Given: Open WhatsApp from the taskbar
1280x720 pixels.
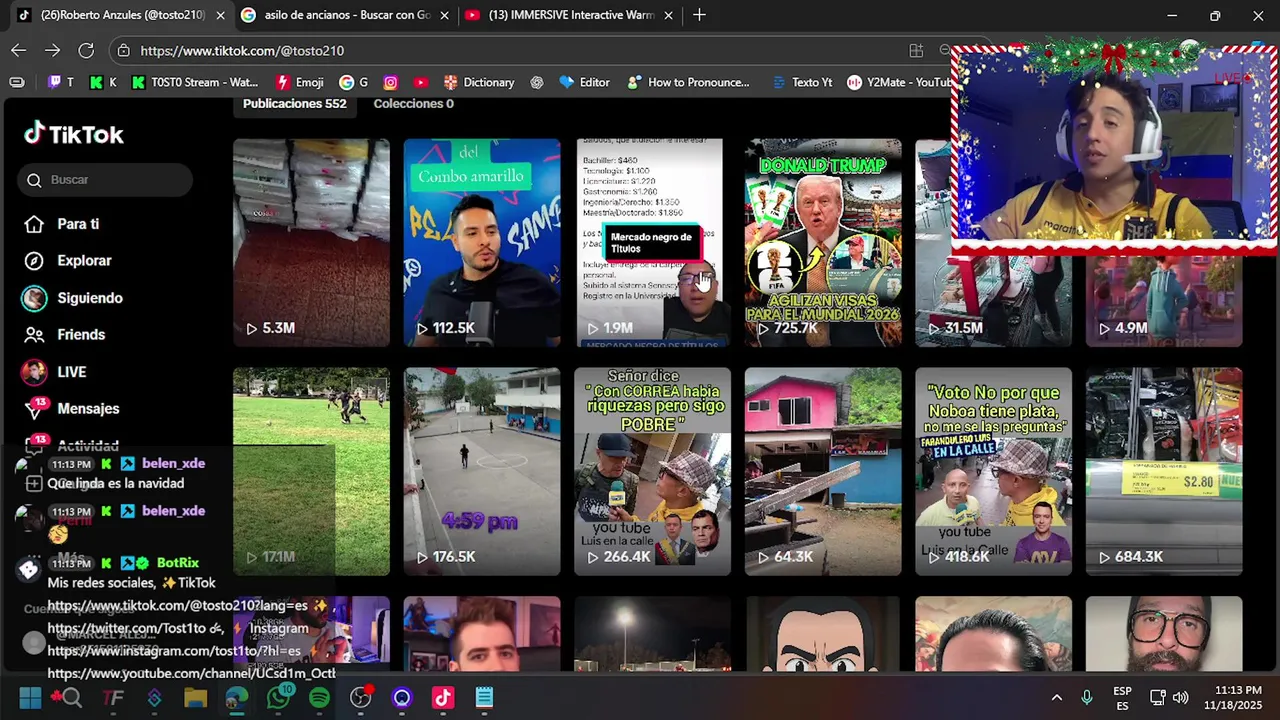Looking at the screenshot, I should click(278, 698).
